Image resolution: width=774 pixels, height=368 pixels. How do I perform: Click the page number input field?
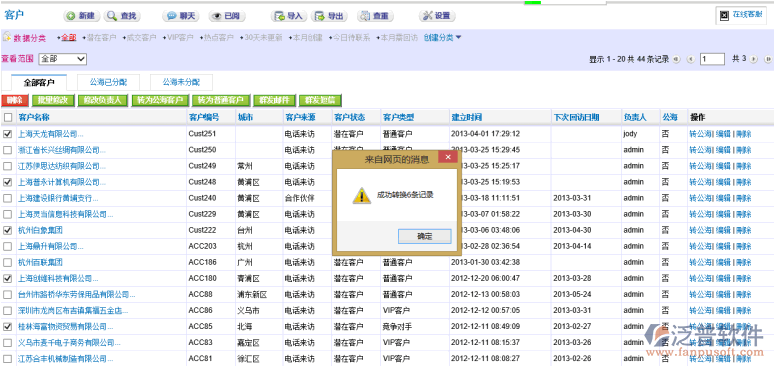click(x=712, y=59)
